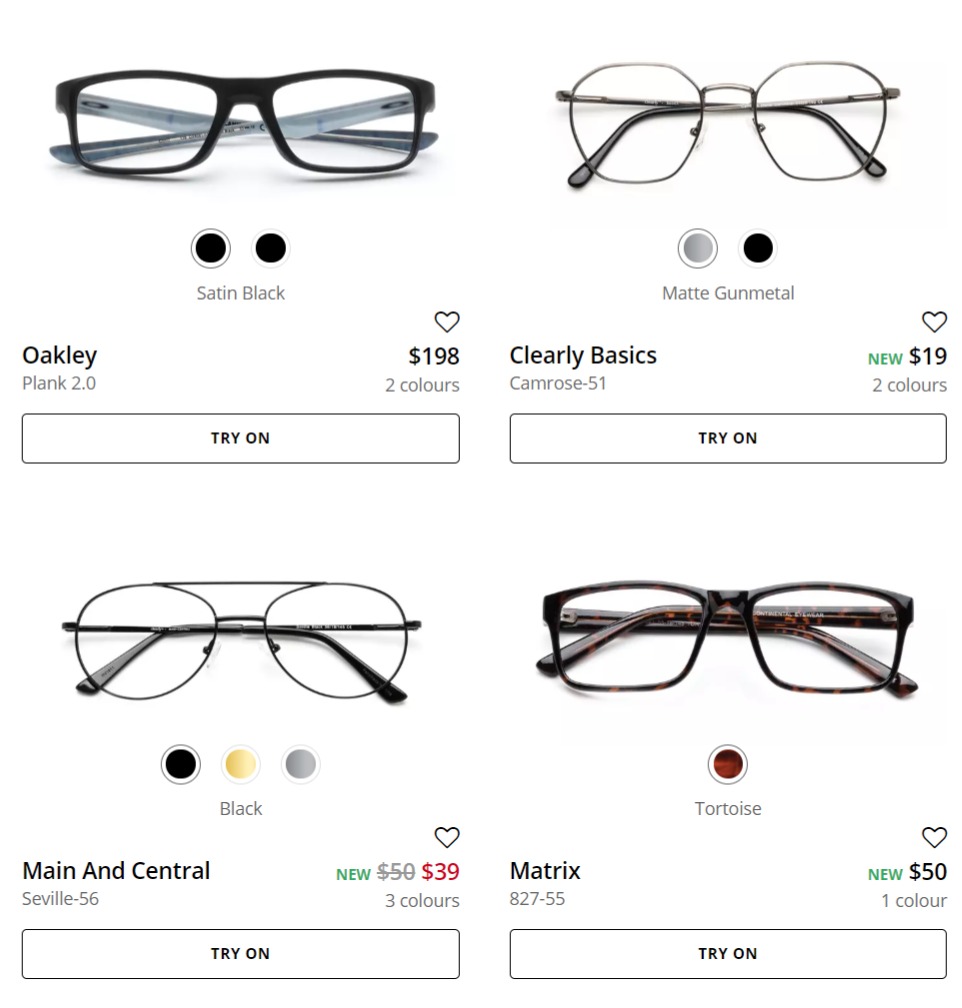
Task: Pick black colour option for Camrose-51
Action: coord(758,248)
